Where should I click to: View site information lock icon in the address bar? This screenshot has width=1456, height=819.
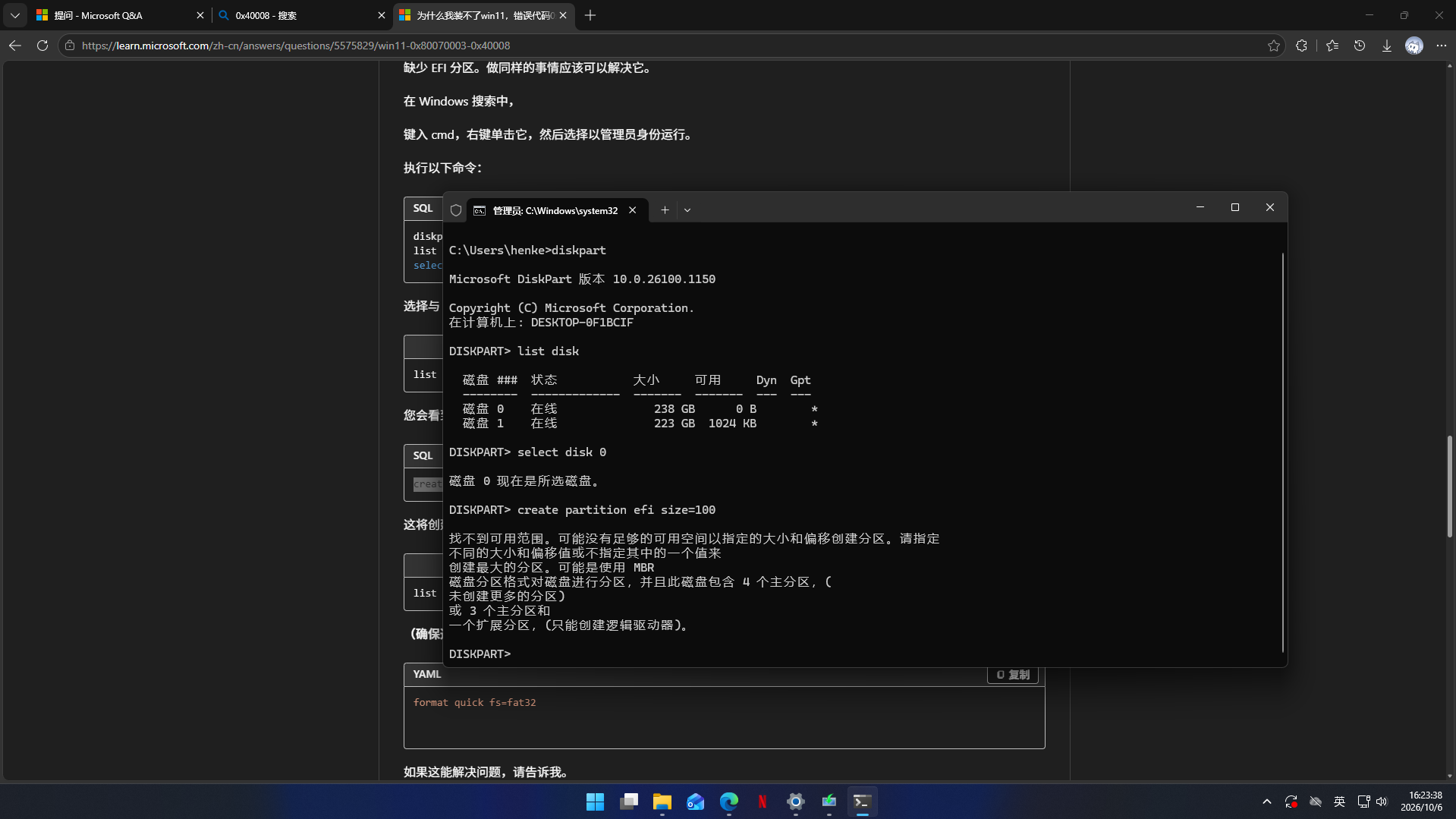pos(70,46)
